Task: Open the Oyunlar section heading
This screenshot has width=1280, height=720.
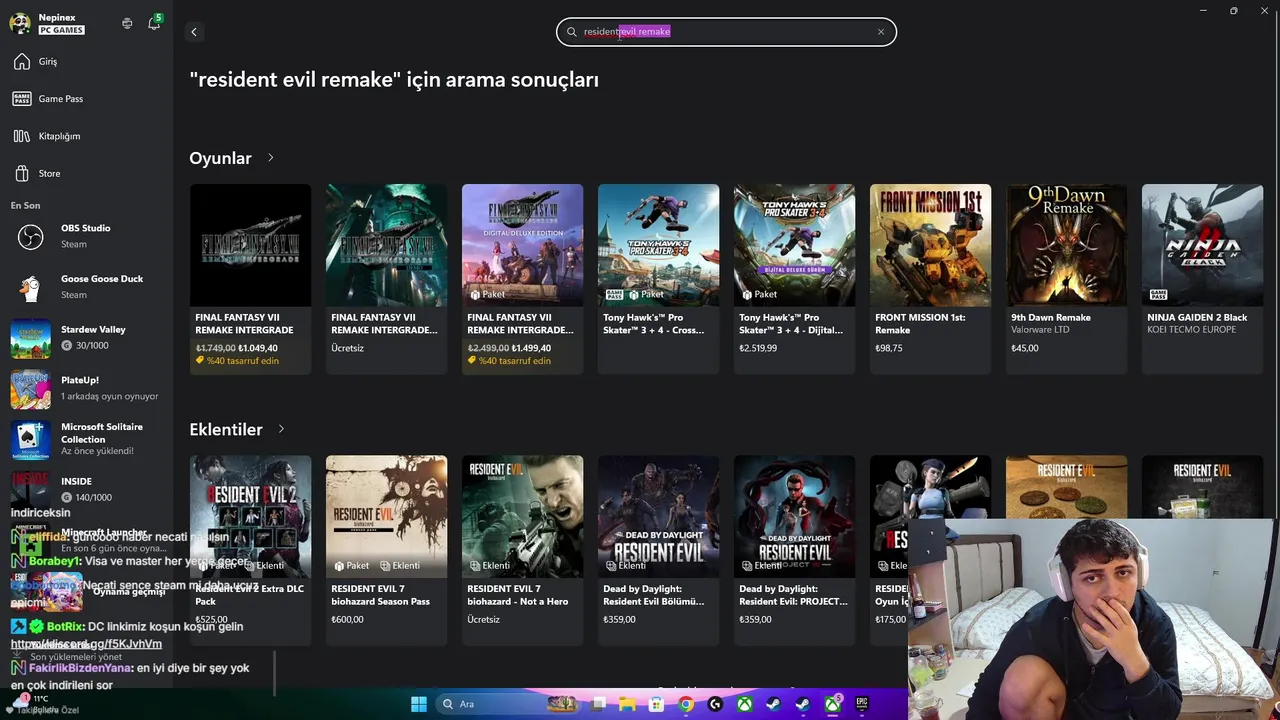Action: 220,158
